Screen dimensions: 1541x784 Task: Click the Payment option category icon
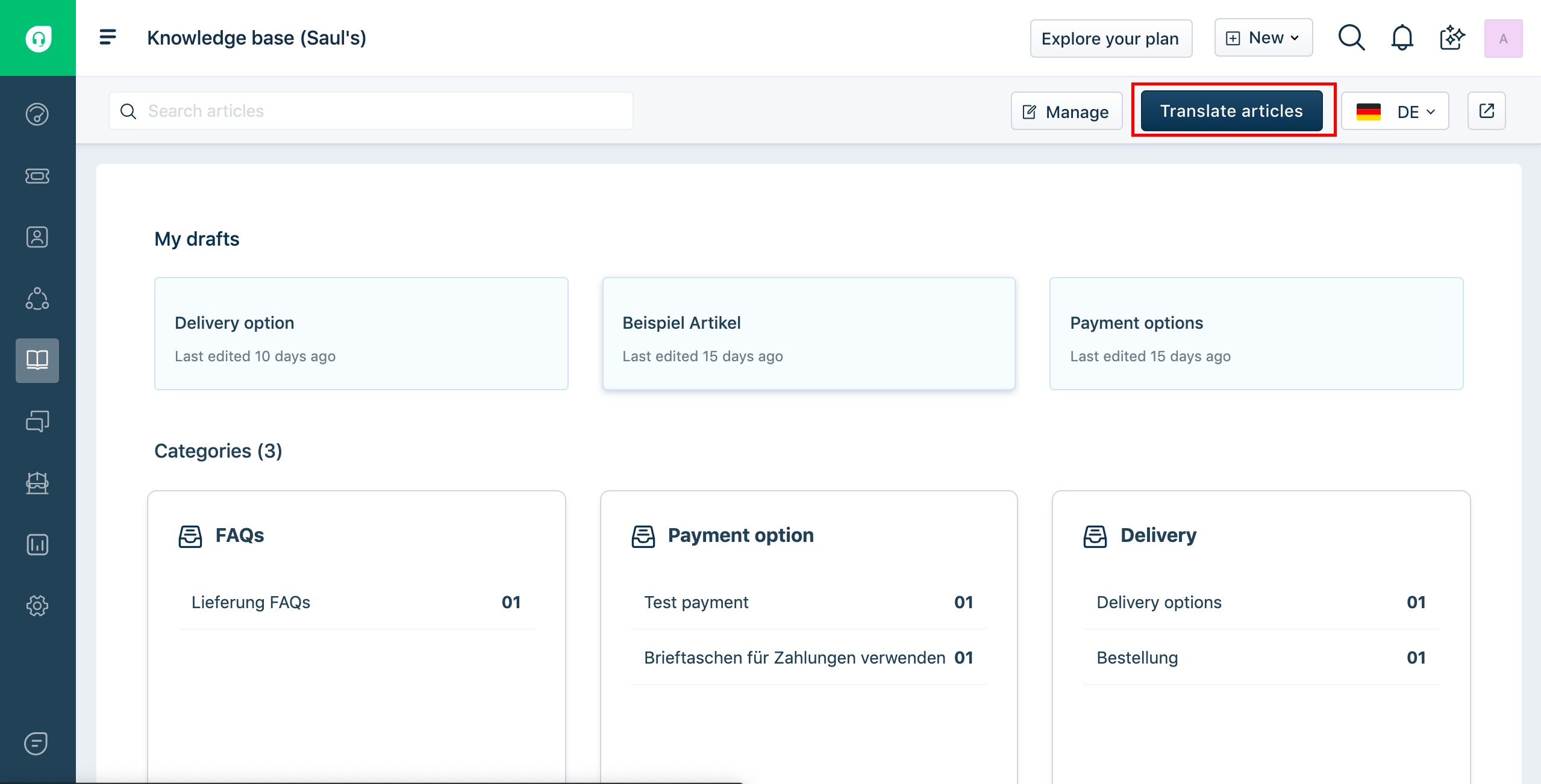coord(643,536)
